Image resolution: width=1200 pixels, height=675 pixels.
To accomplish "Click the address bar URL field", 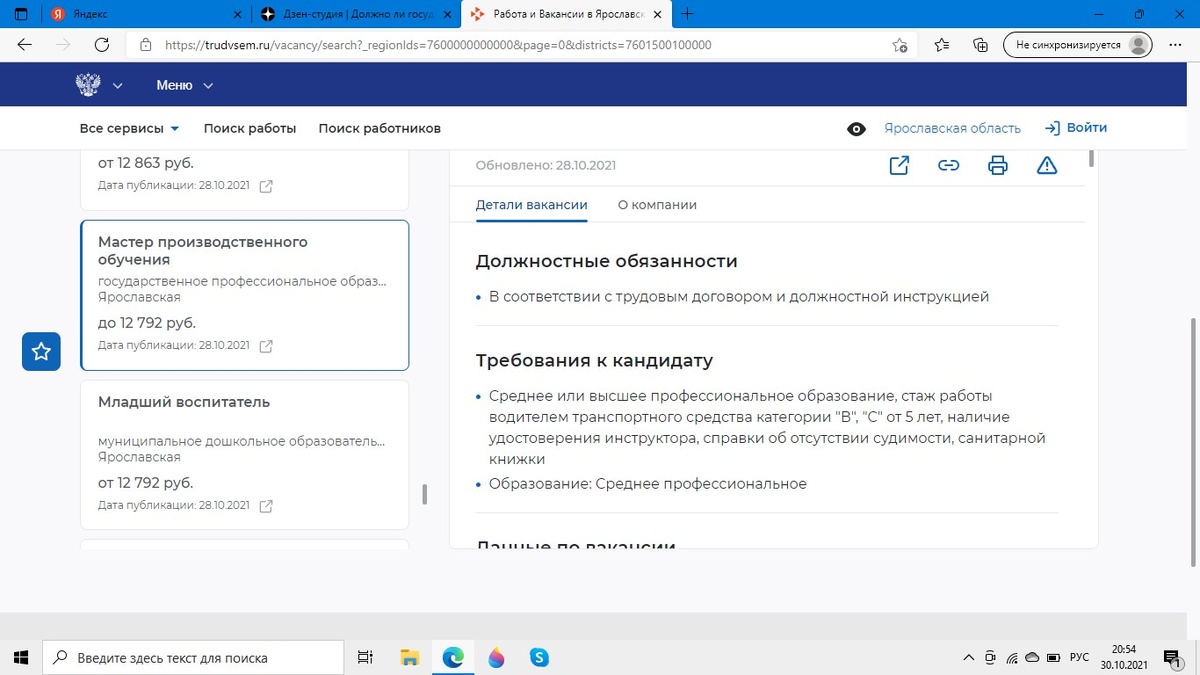I will coord(520,45).
